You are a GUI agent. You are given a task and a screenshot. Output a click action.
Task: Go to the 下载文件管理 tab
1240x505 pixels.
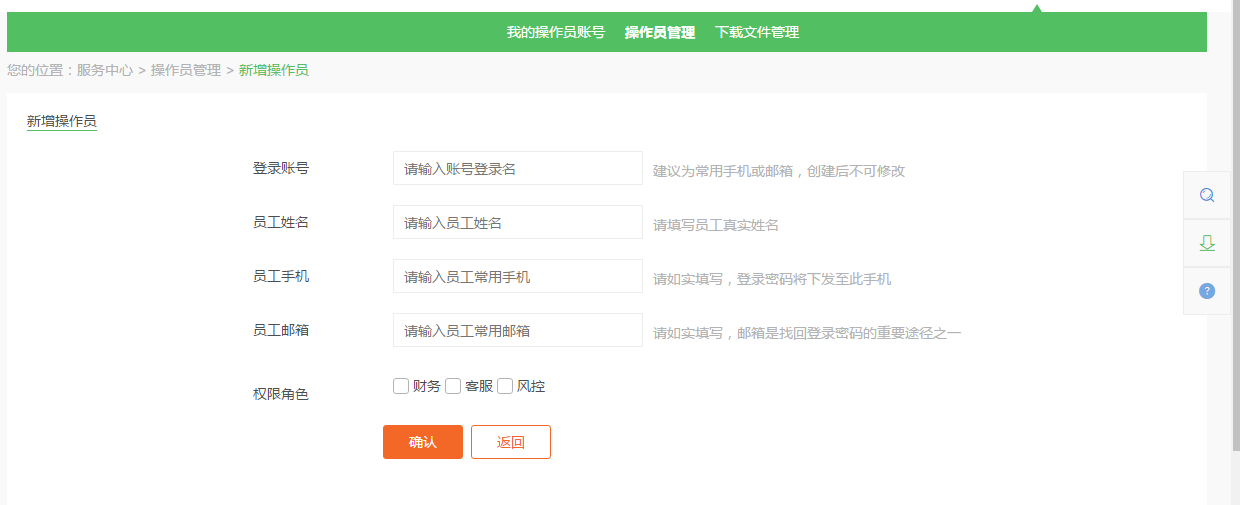point(757,32)
